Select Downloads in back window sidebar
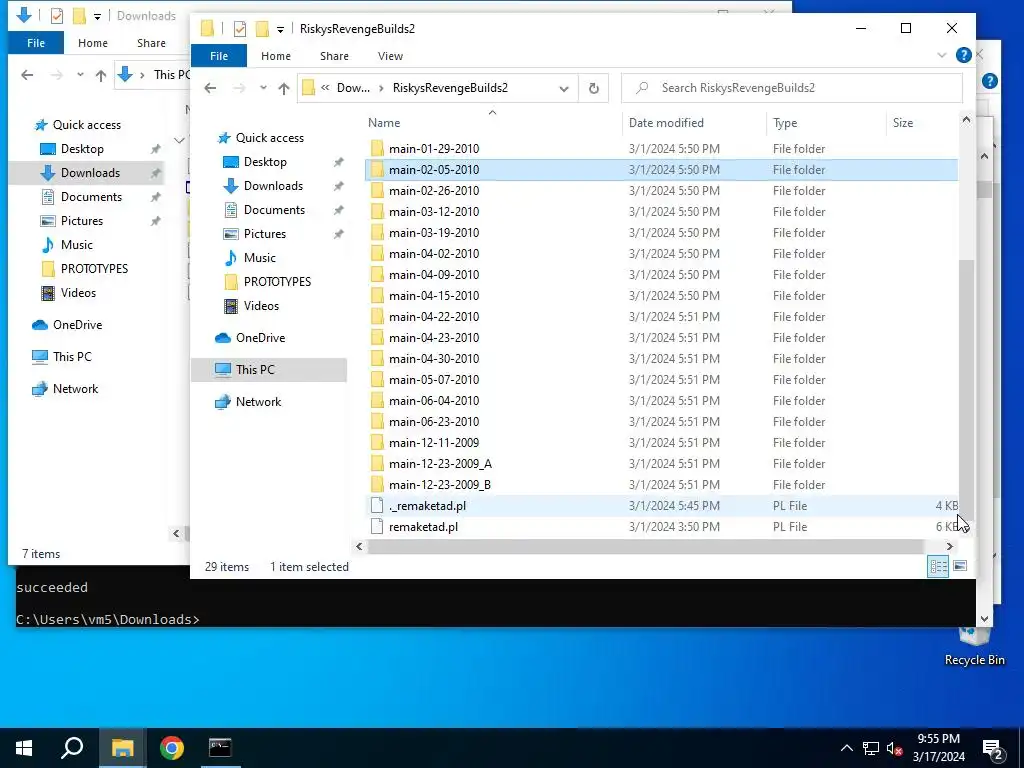1024x768 pixels. (x=90, y=173)
